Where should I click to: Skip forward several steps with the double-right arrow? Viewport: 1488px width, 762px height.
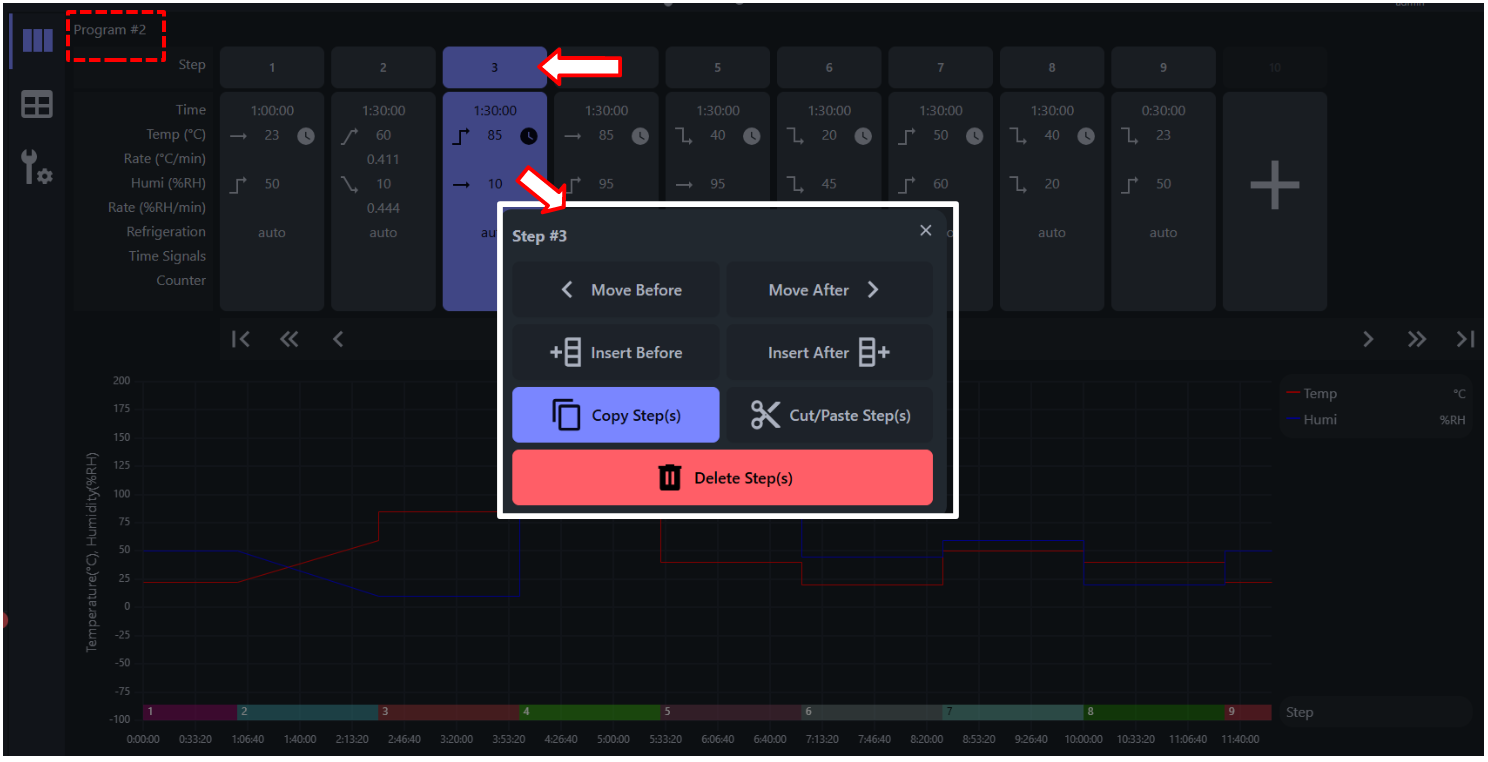(1417, 339)
